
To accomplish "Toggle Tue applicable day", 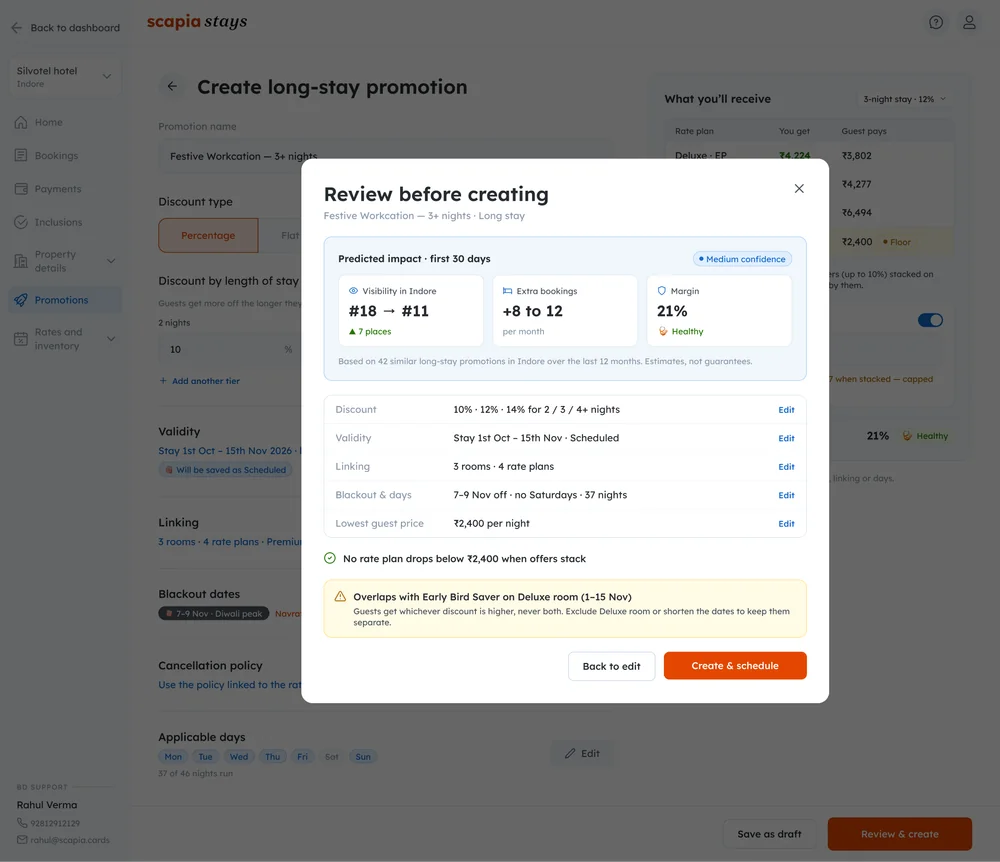I will click(x=205, y=757).
